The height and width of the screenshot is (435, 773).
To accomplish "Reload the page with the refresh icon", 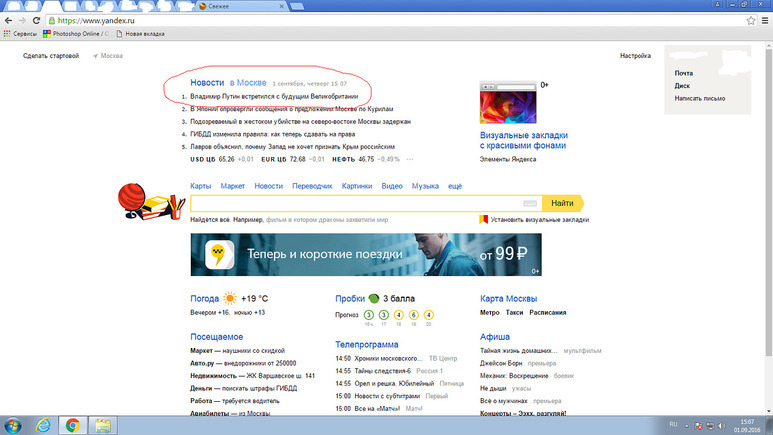I will click(x=36, y=20).
